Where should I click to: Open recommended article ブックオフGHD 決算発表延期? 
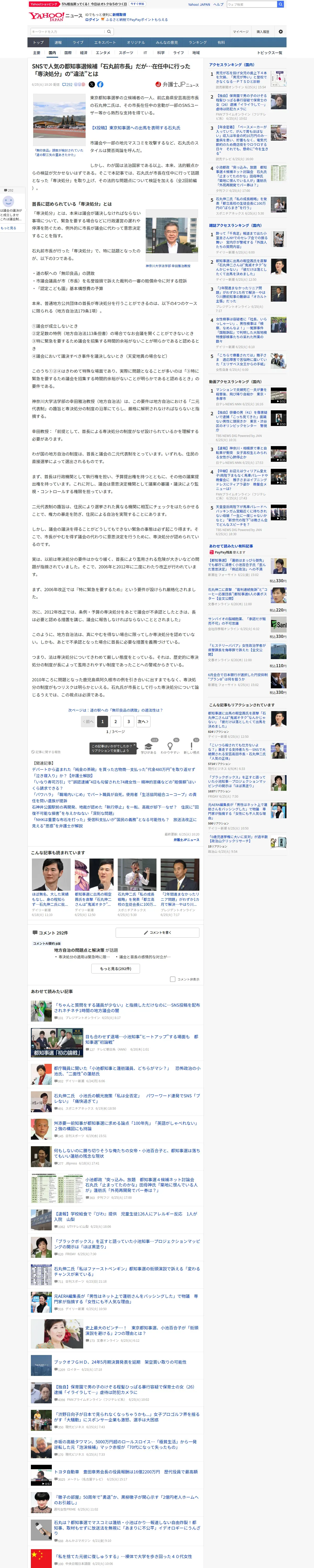(120, 1362)
